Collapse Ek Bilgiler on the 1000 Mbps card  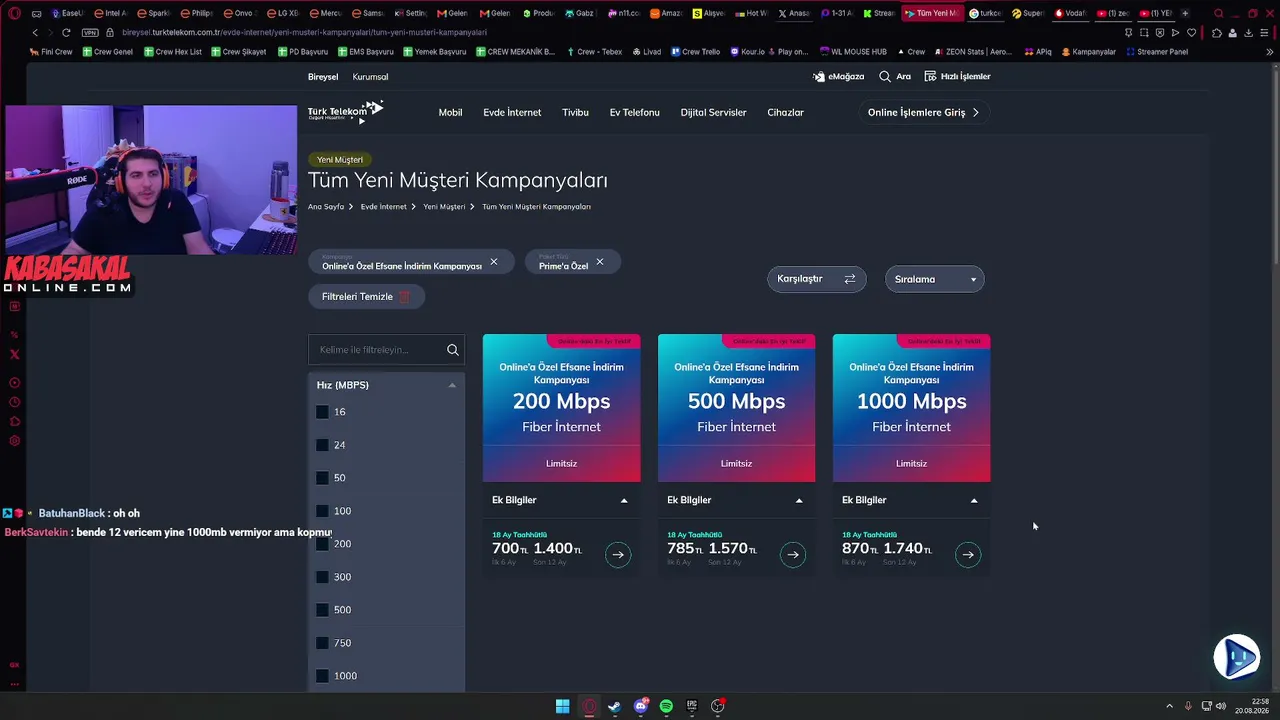tap(974, 500)
